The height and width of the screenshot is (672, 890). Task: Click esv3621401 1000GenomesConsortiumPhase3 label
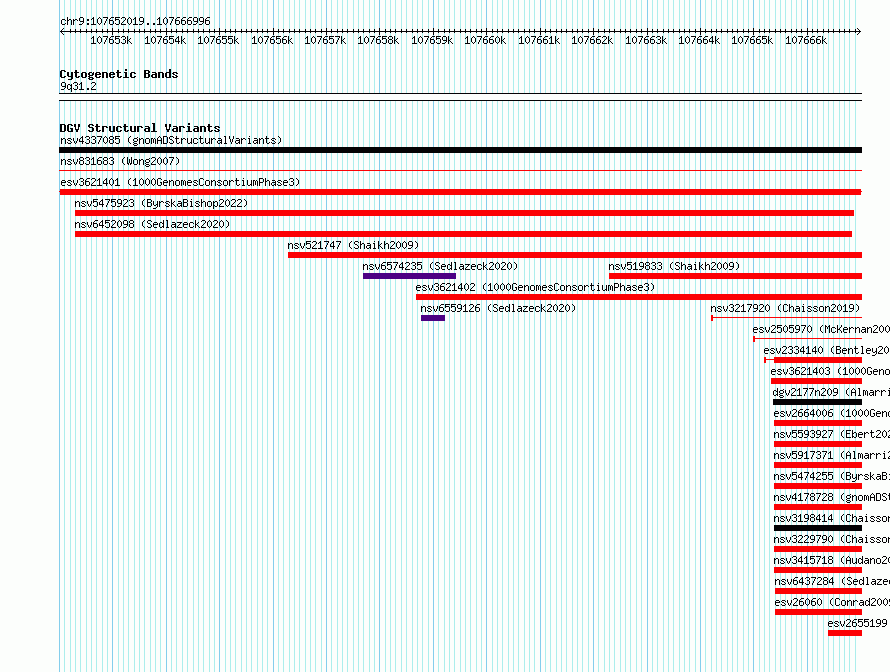(x=180, y=182)
